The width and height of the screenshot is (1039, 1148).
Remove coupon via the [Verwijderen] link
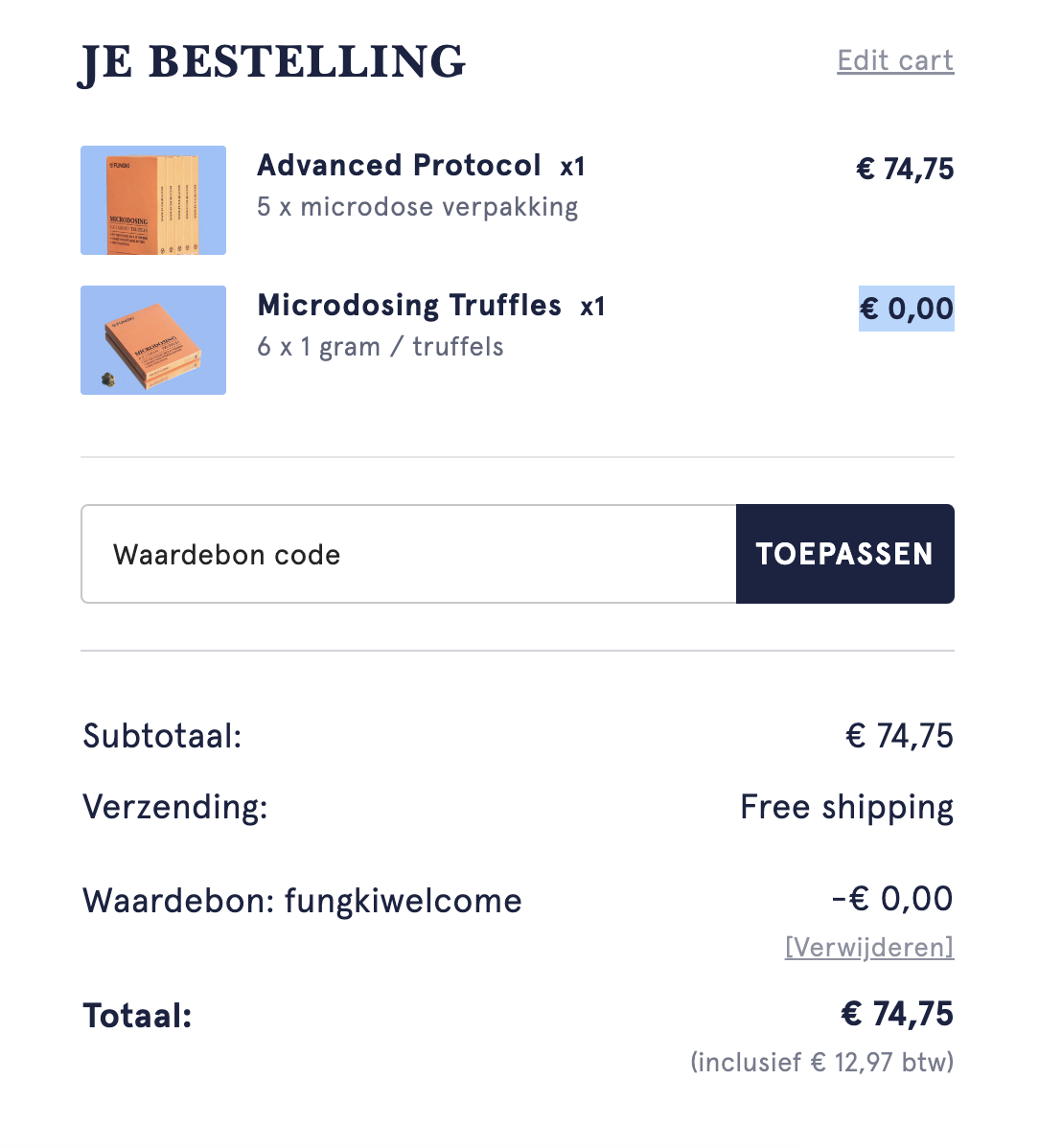[869, 948]
